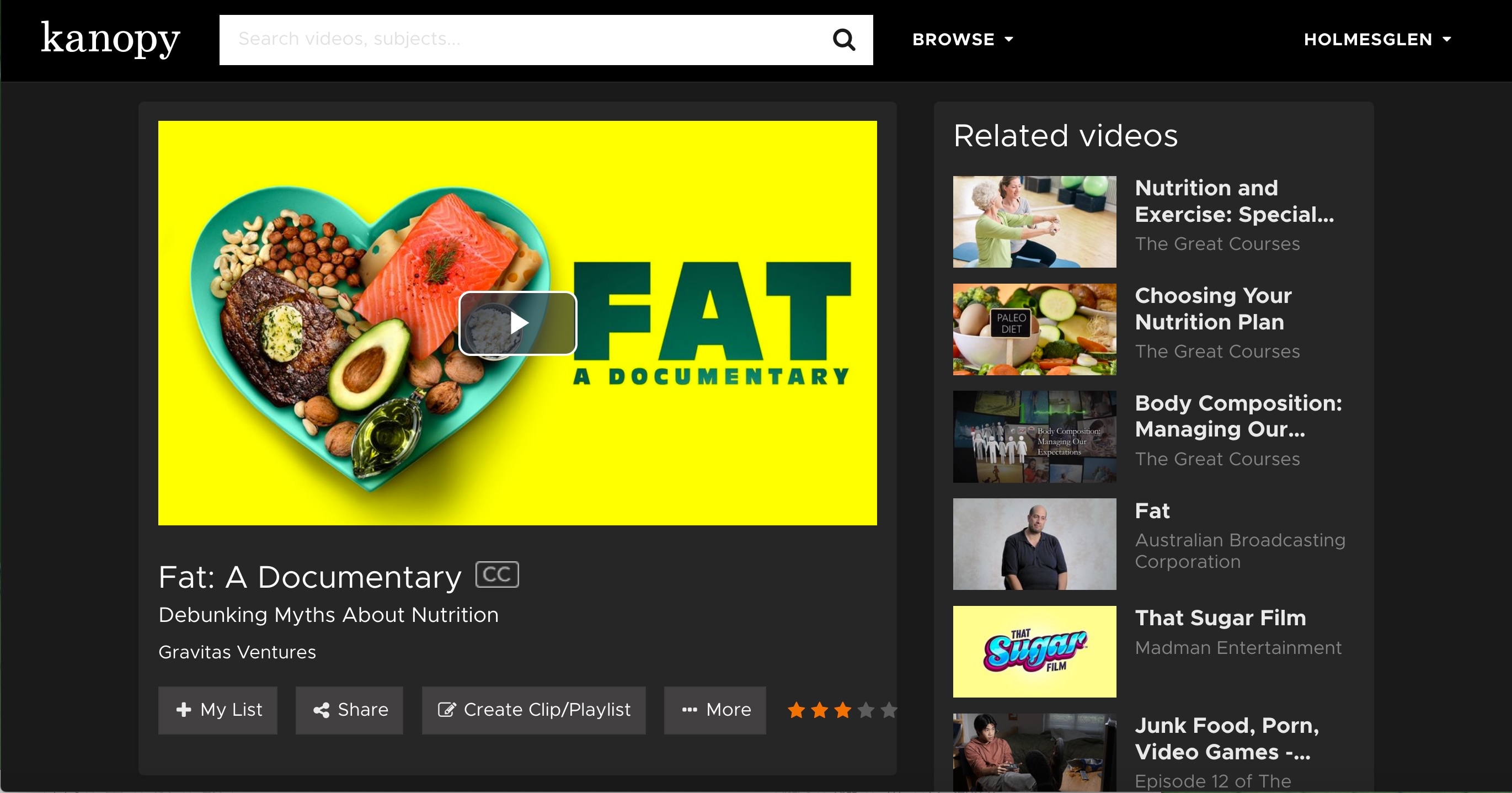Play the Fat: A Documentary video
The width and height of the screenshot is (1512, 793).
click(x=517, y=323)
